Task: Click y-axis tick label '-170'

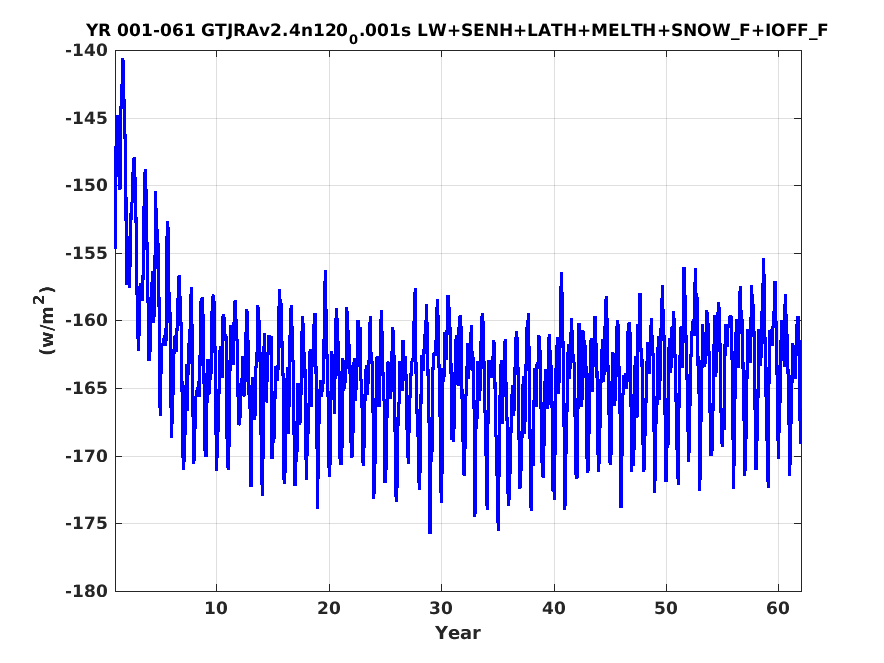Action: (x=86, y=456)
